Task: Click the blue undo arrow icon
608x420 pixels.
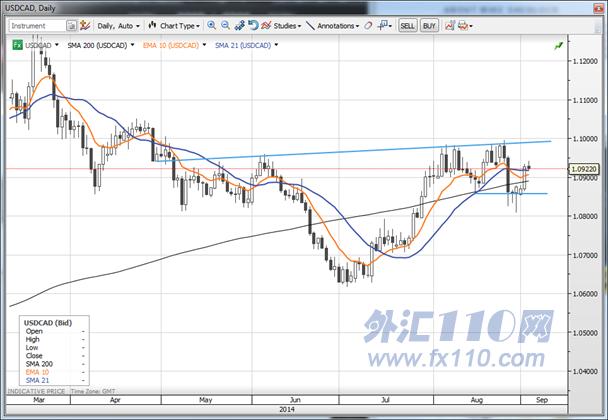Action: 253,26
